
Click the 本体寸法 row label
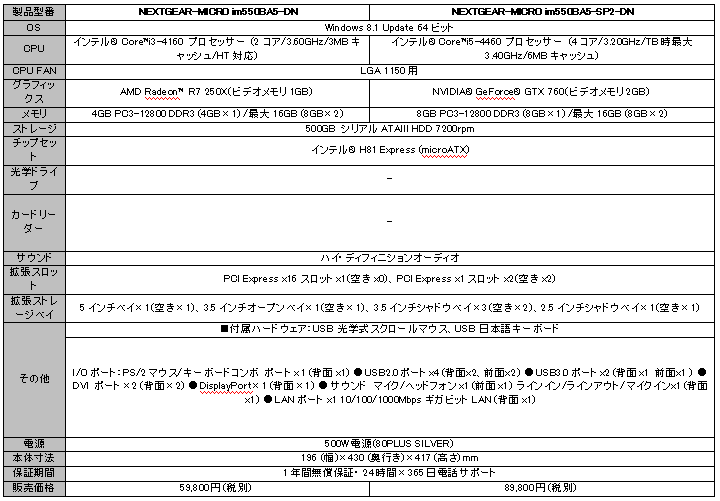tap(34, 458)
